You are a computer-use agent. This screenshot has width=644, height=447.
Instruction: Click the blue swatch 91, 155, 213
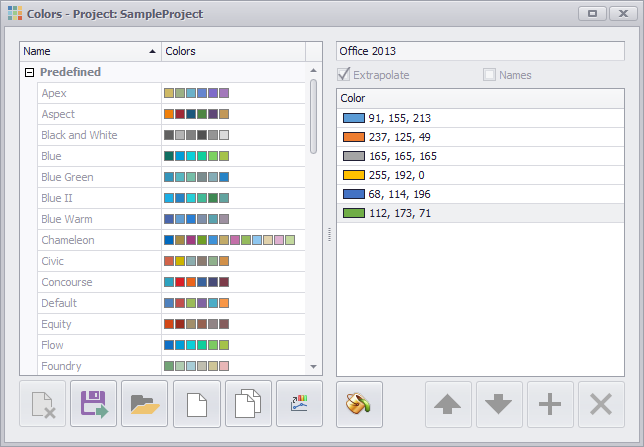pos(354,118)
